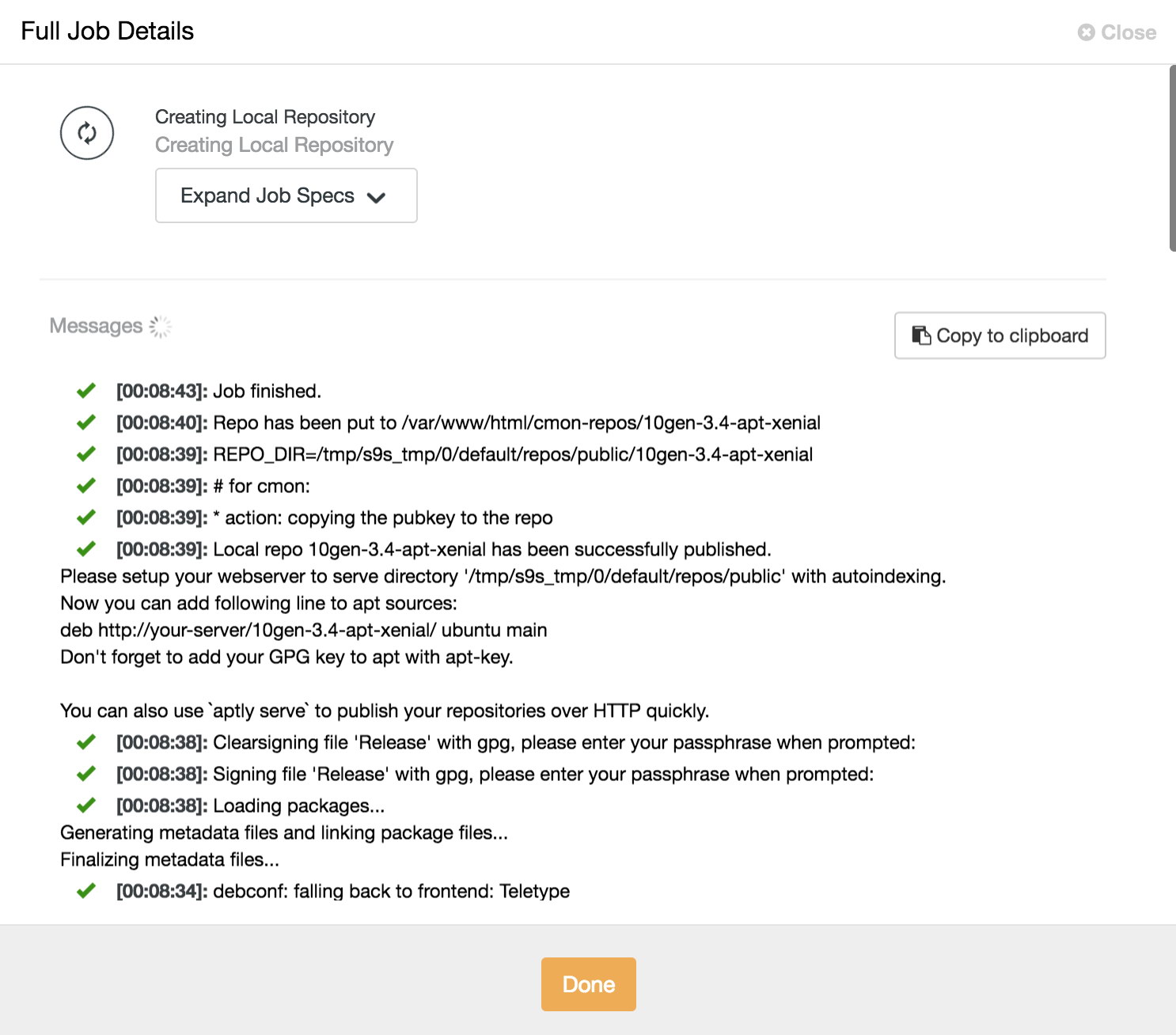This screenshot has width=1176, height=1035.
Task: Click the 'Messages' heading label
Action: 96,326
